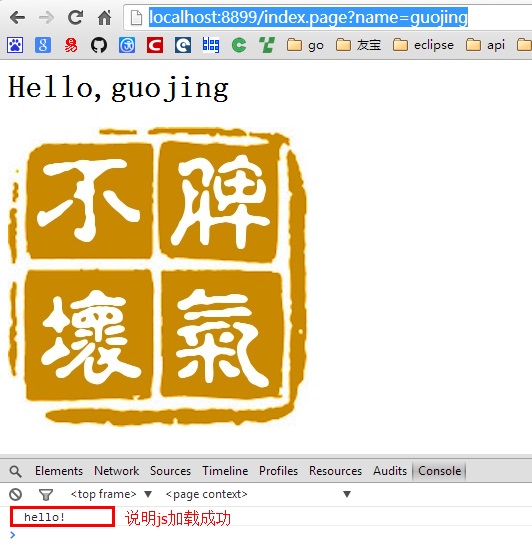Switch to the Network tab
532x545 pixels.
point(116,471)
